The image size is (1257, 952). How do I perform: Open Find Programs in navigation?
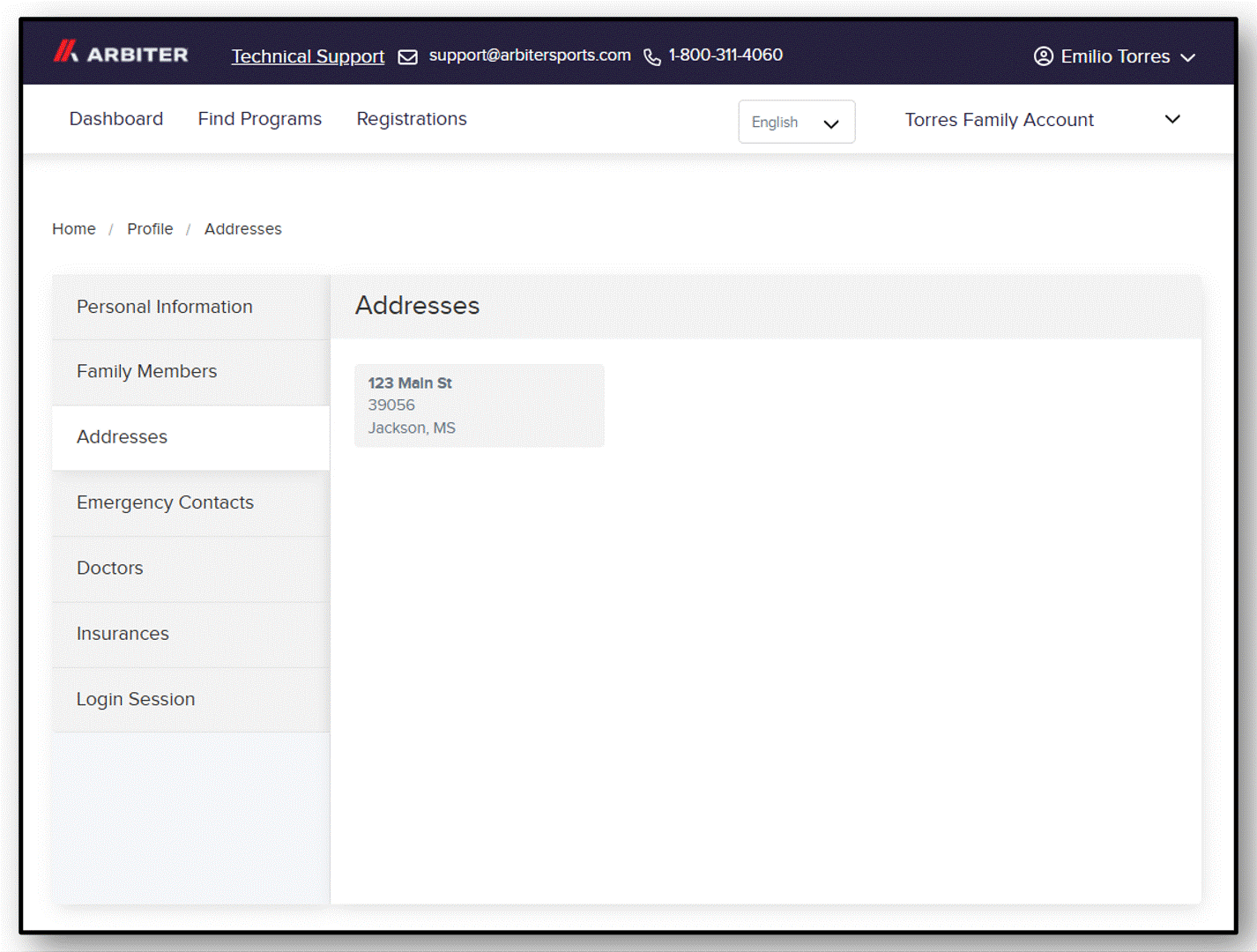click(260, 119)
